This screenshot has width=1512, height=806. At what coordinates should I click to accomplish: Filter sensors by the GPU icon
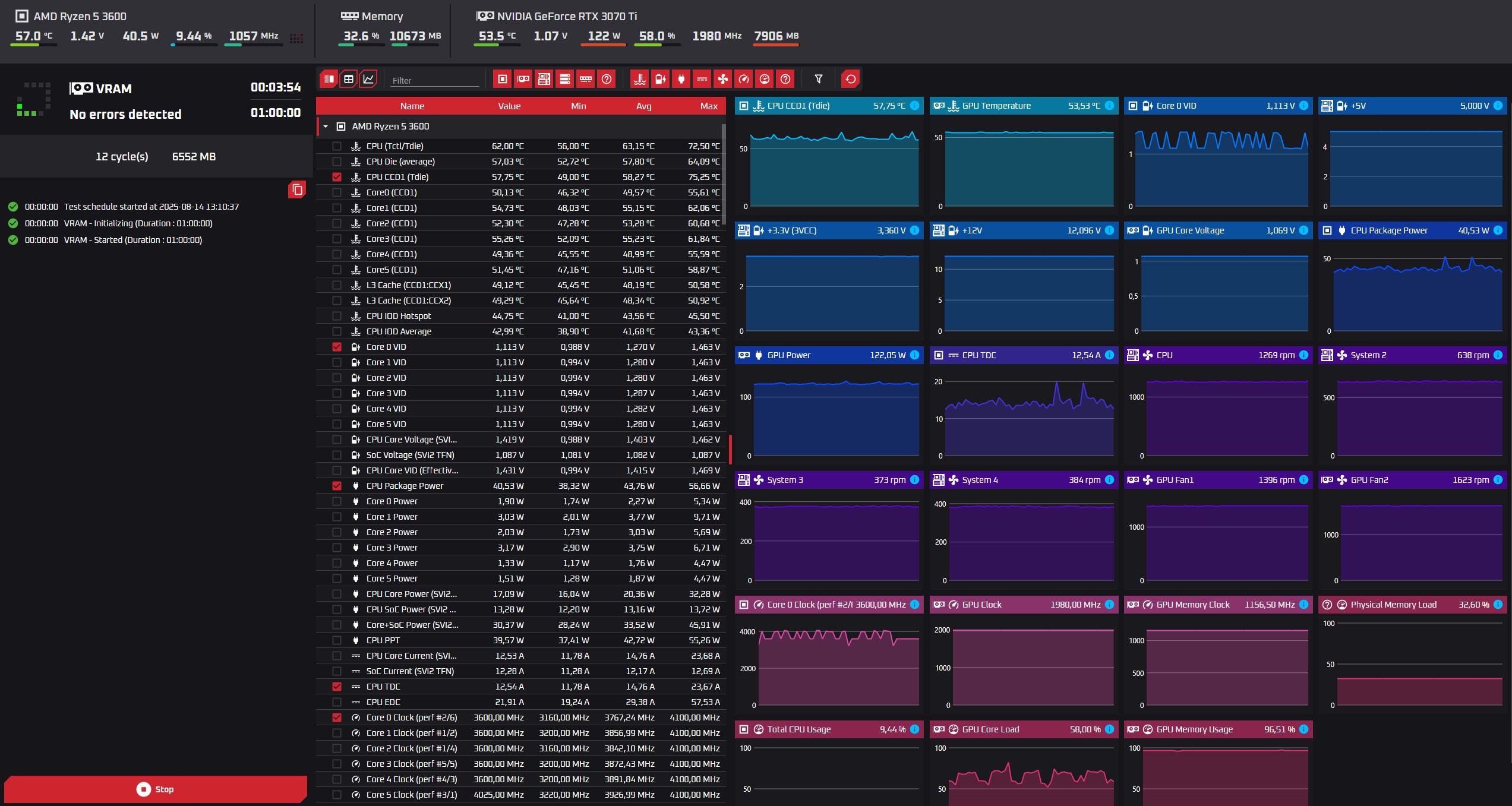pyautogui.click(x=523, y=78)
